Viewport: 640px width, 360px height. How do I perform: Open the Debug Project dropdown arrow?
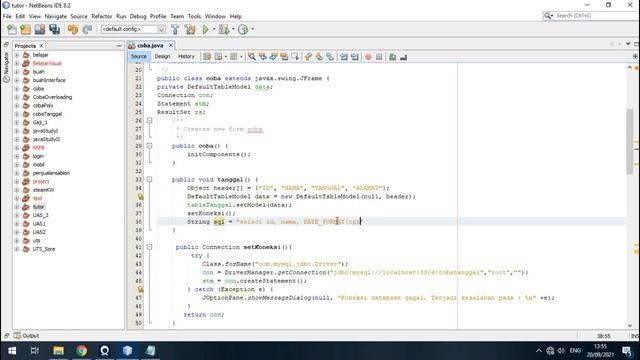coord(233,29)
